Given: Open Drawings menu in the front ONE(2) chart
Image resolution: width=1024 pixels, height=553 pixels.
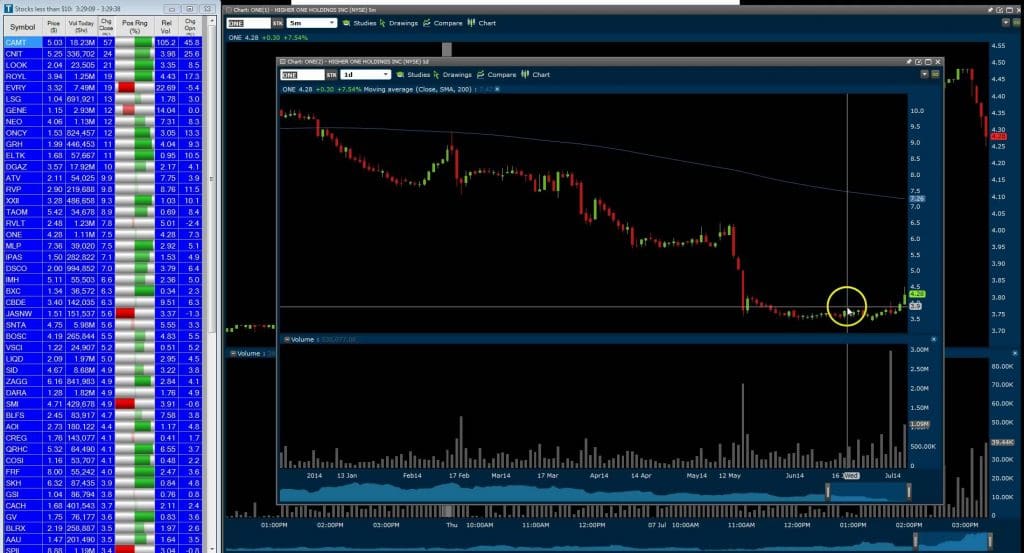Looking at the screenshot, I should click(456, 74).
